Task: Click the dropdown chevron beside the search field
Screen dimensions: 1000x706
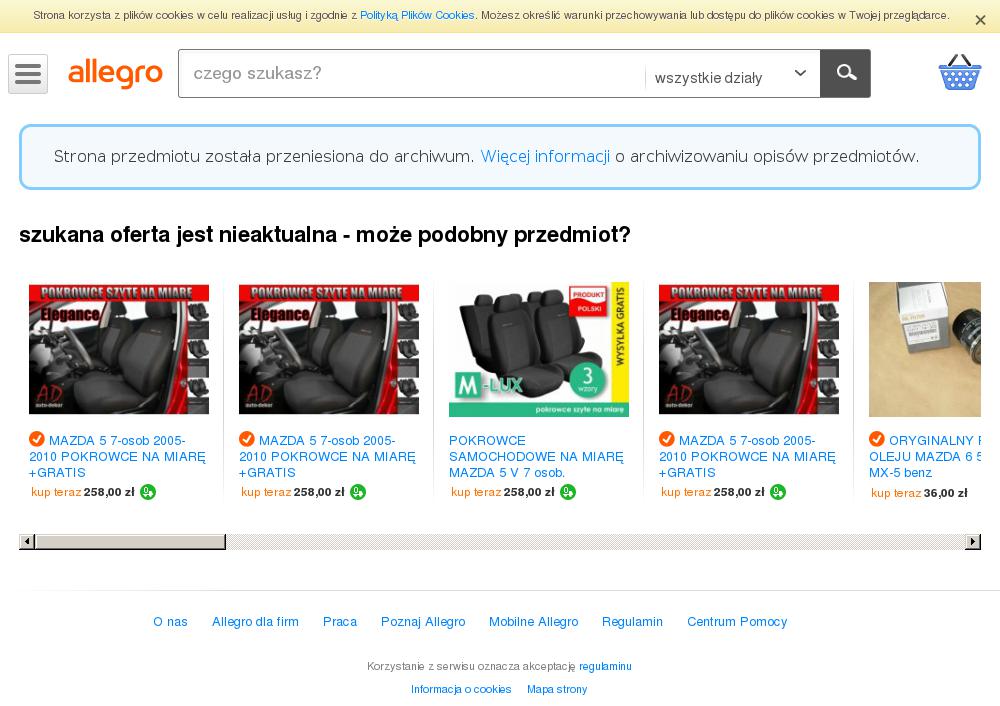Action: pyautogui.click(x=800, y=73)
